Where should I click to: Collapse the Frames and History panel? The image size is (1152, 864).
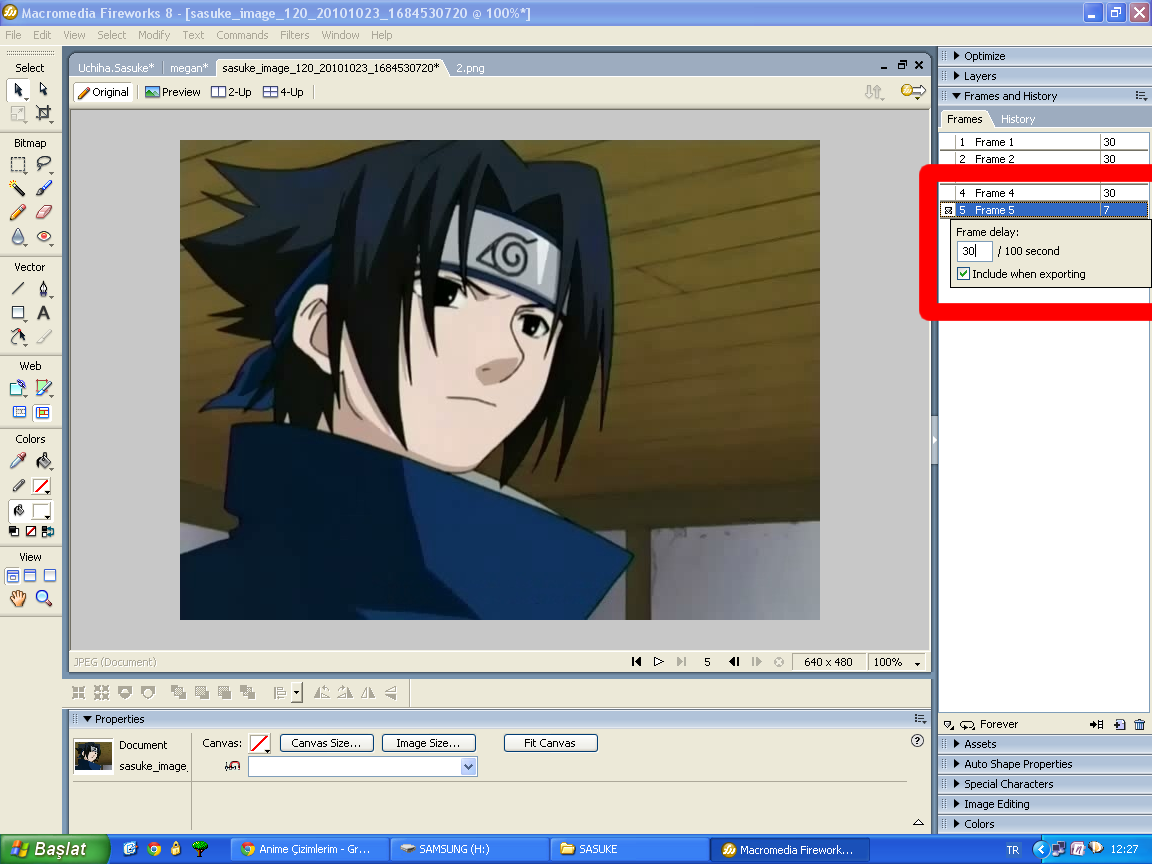pyautogui.click(x=957, y=96)
